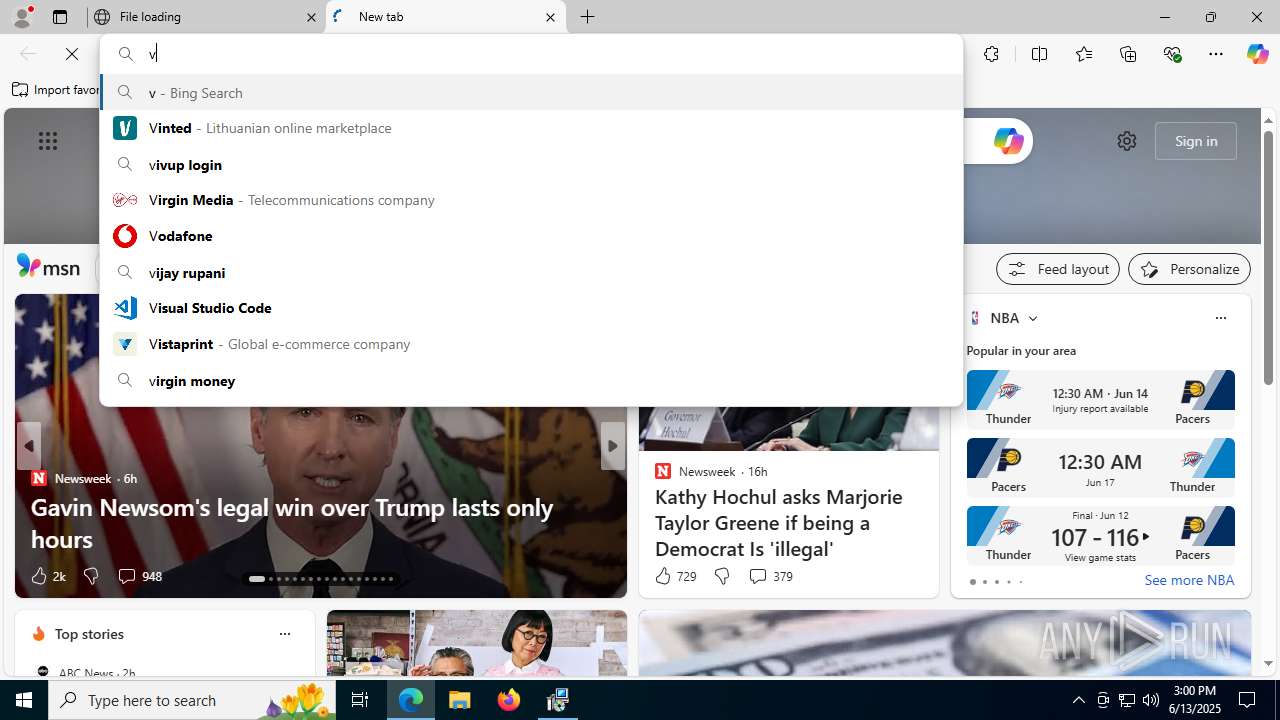Choose 'vijay rupani' suggestion
The image size is (1280, 720).
(531, 272)
